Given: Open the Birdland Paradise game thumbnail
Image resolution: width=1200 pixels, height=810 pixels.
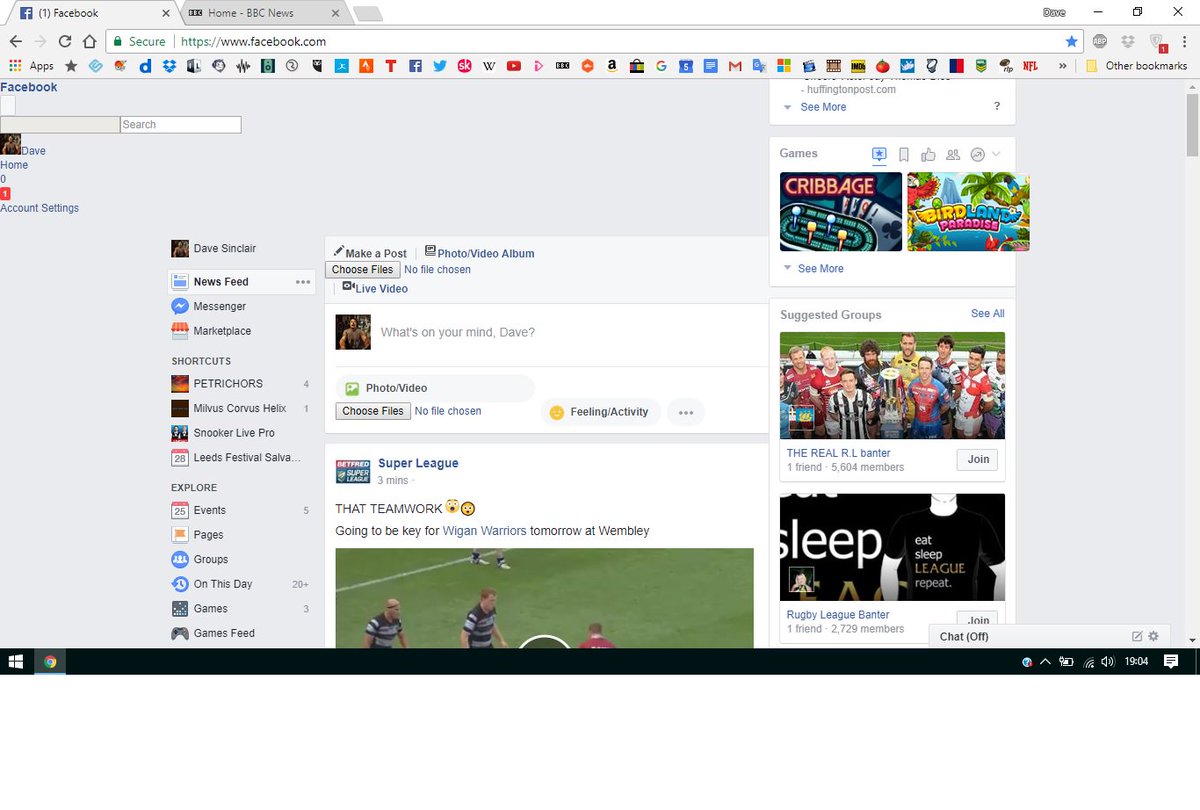Looking at the screenshot, I should point(968,212).
